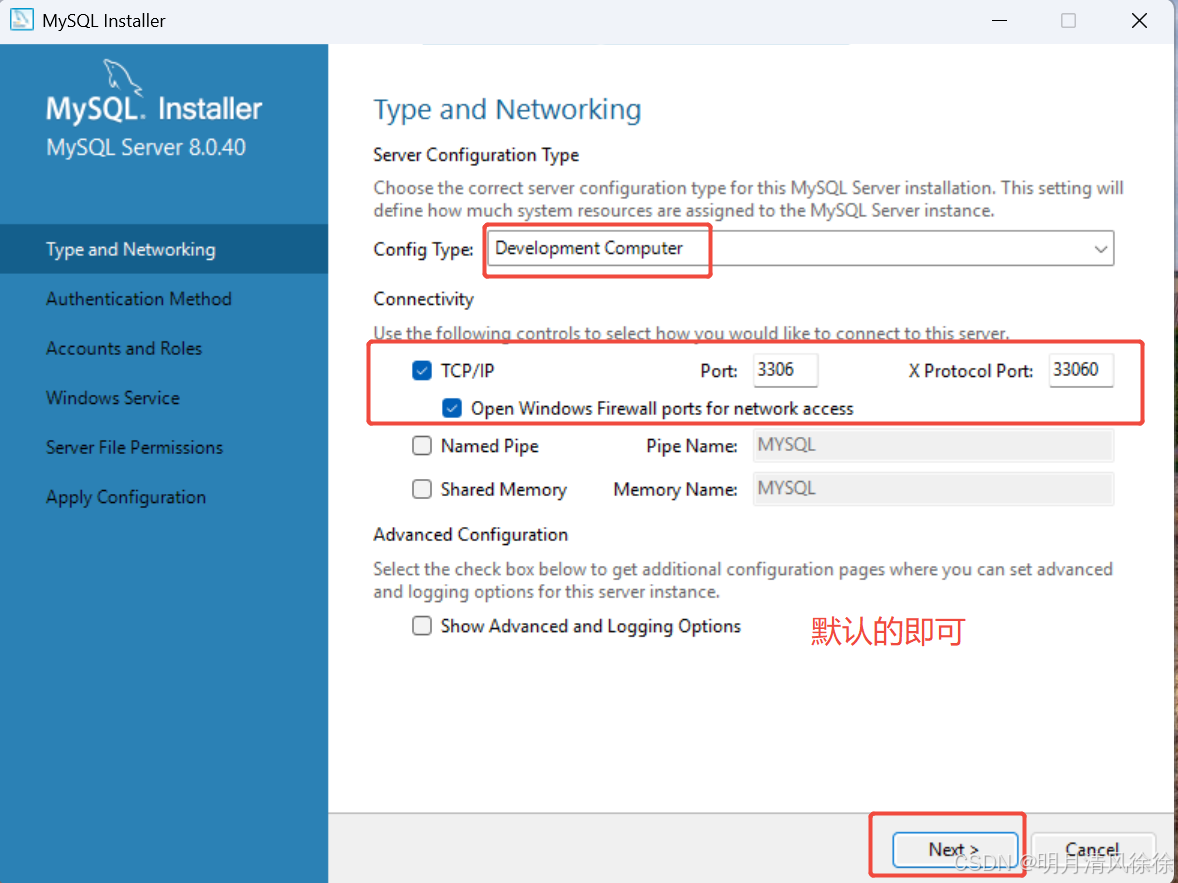1178x883 pixels.
Task: Click the MySQL Installer title bar icon
Action: pos(21,20)
